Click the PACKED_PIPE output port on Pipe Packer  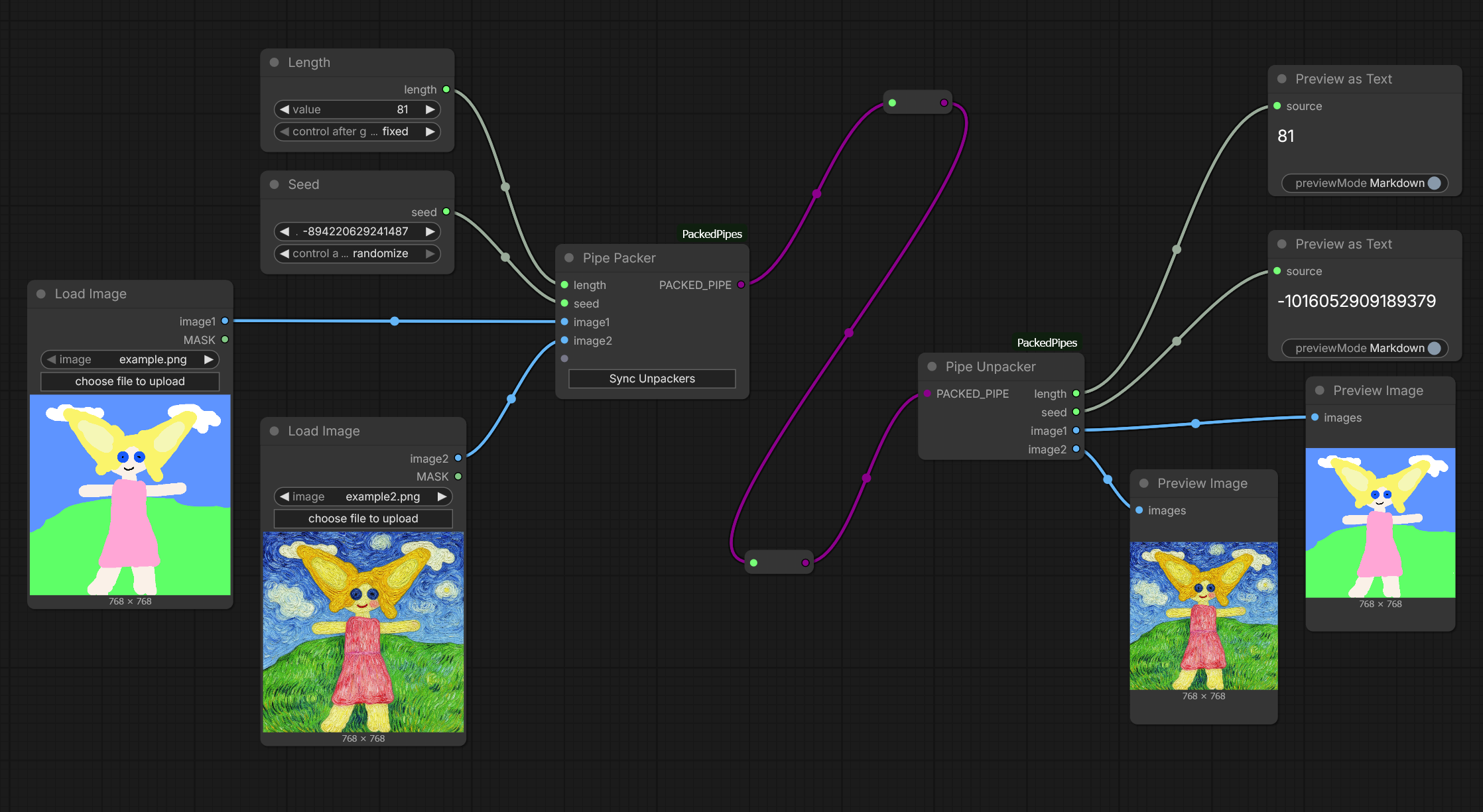741,285
